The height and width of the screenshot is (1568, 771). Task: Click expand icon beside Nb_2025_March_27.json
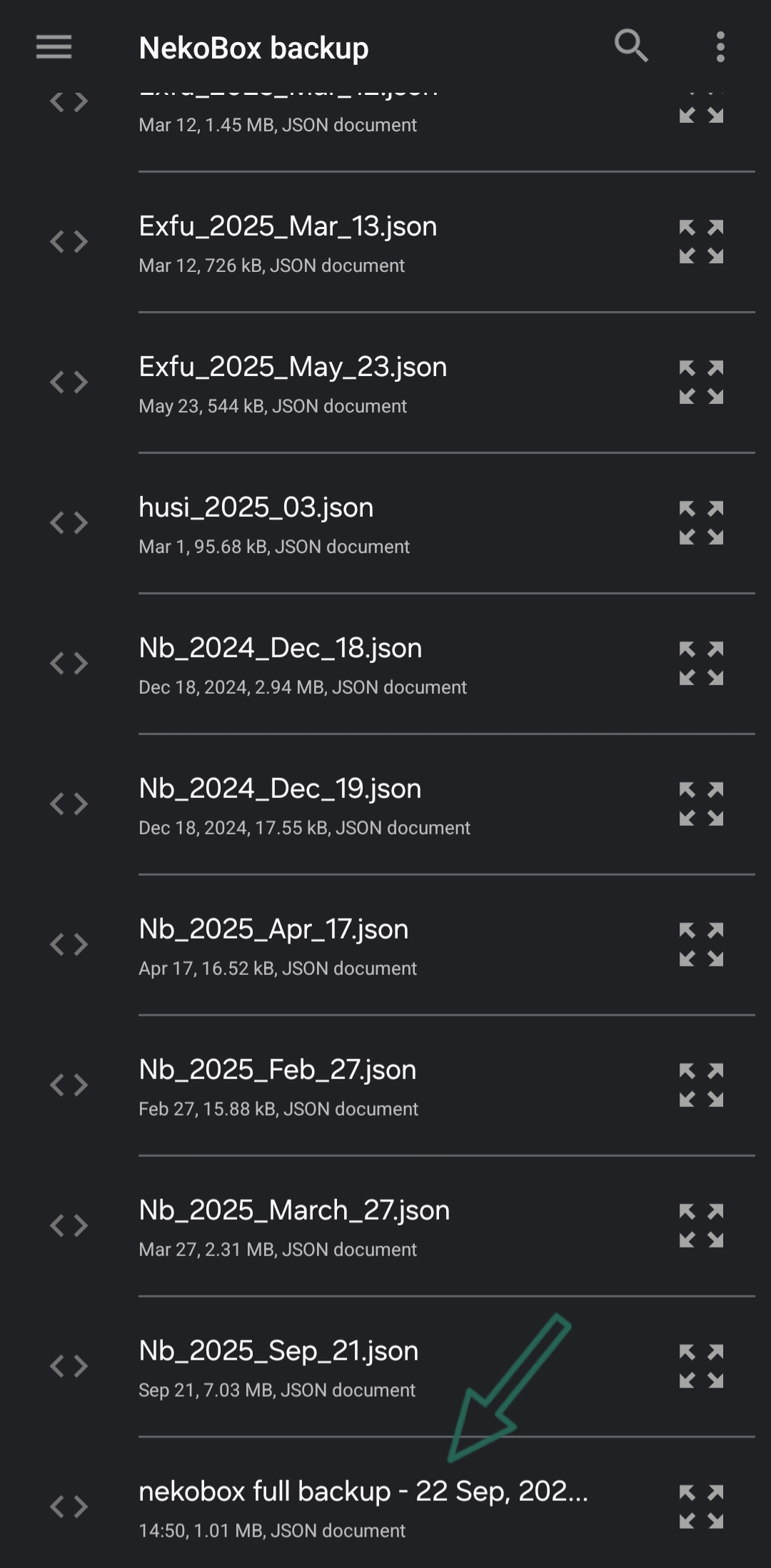[701, 1226]
